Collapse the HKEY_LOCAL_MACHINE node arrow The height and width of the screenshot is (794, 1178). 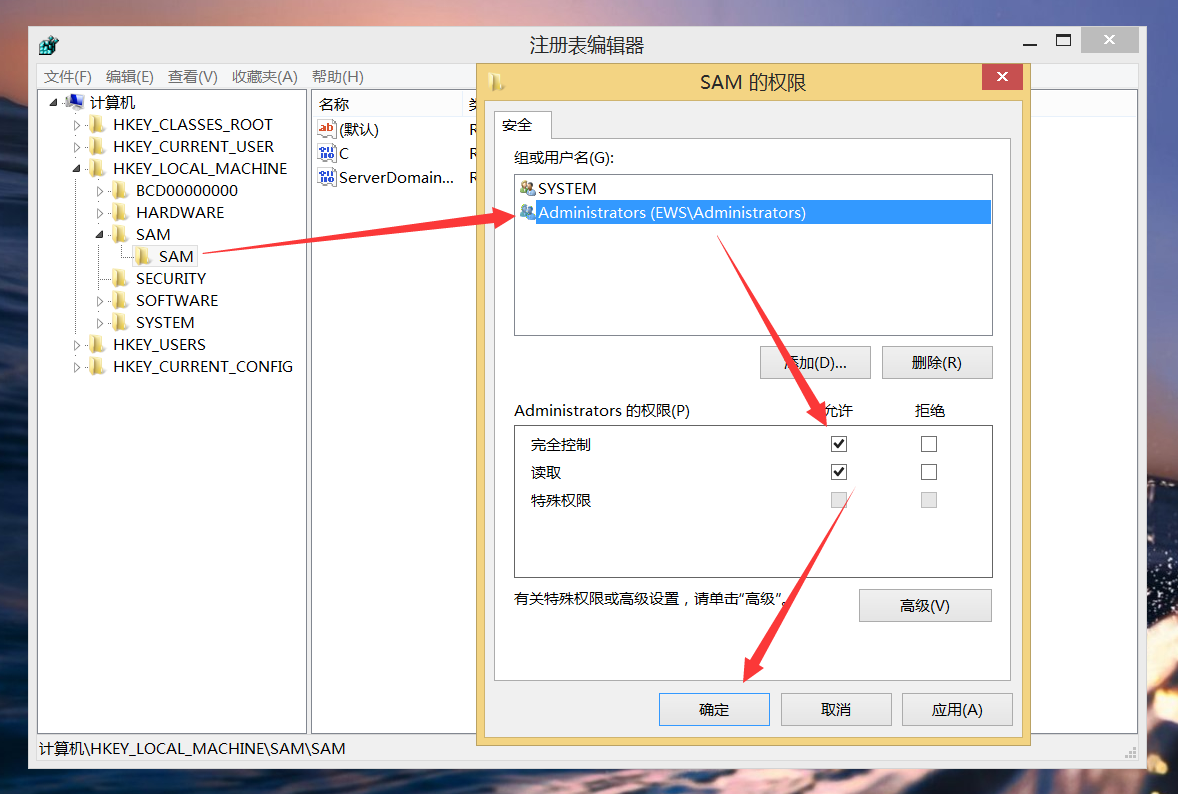tap(77, 169)
